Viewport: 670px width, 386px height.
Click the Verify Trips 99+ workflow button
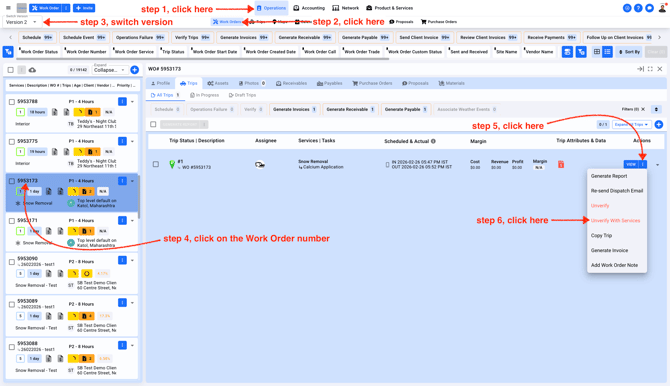pos(192,38)
